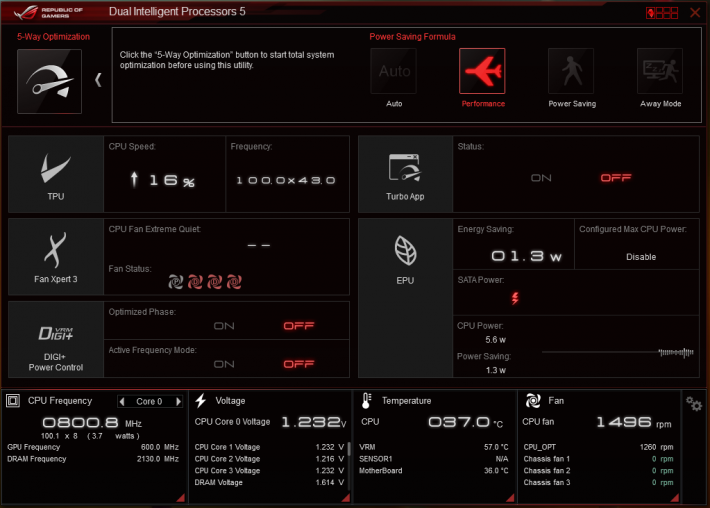Turn Optimized Phase OFF

pos(299,326)
